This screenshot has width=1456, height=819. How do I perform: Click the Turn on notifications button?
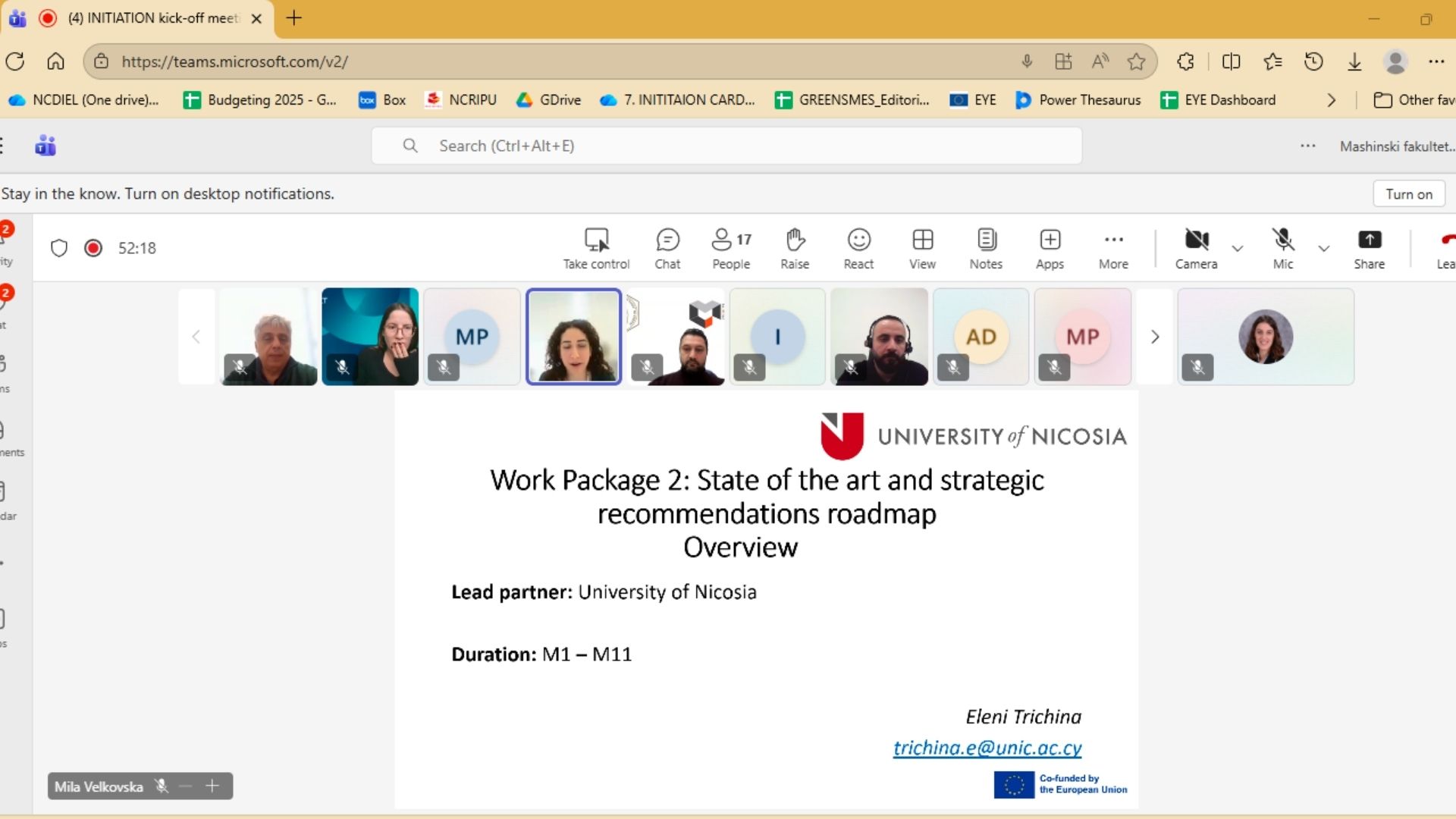point(1408,194)
